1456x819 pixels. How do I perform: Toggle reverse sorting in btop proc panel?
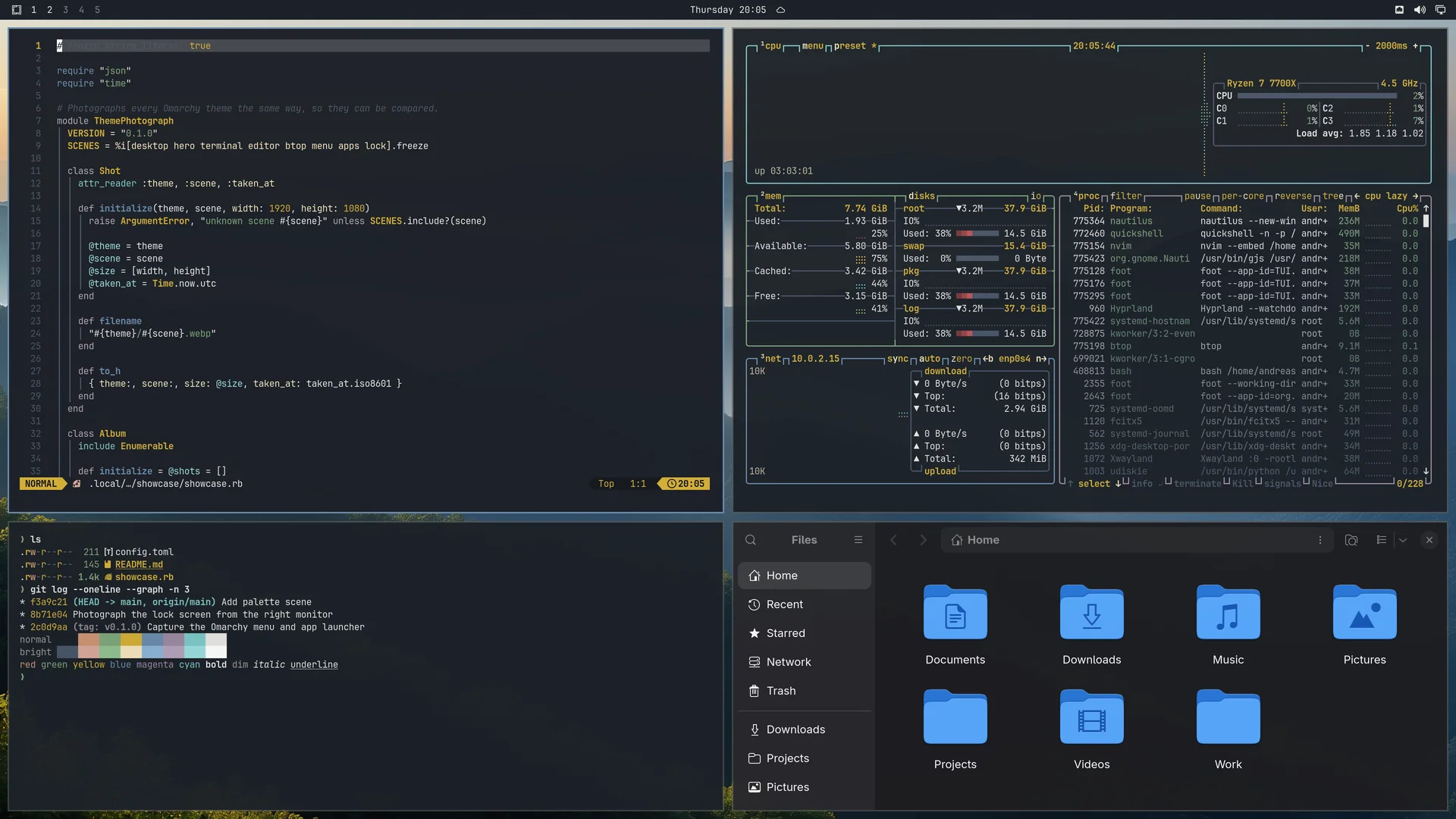pos(1293,196)
